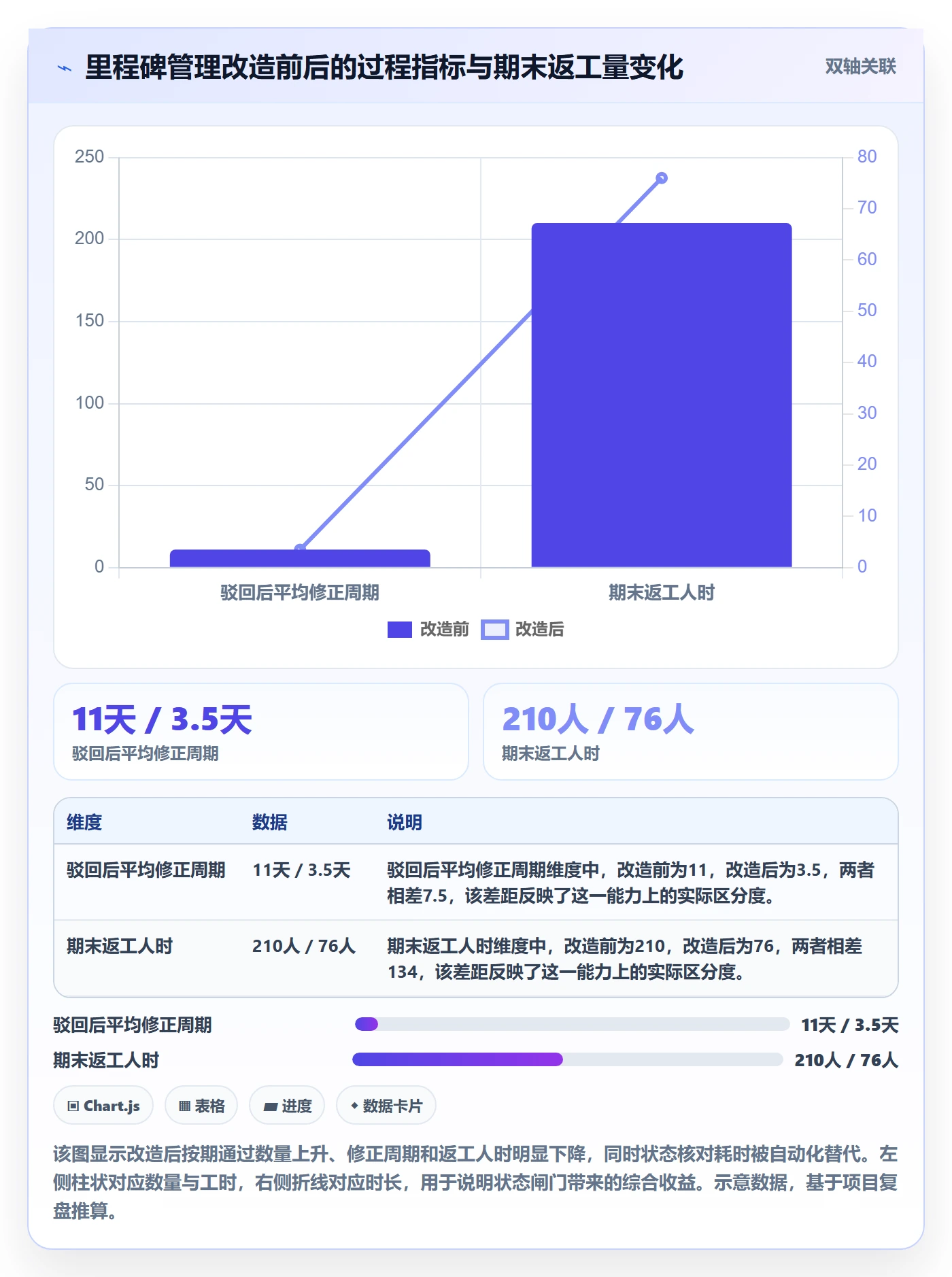952x1277 pixels.
Task: Click the 说明 table column header
Action: [x=405, y=822]
